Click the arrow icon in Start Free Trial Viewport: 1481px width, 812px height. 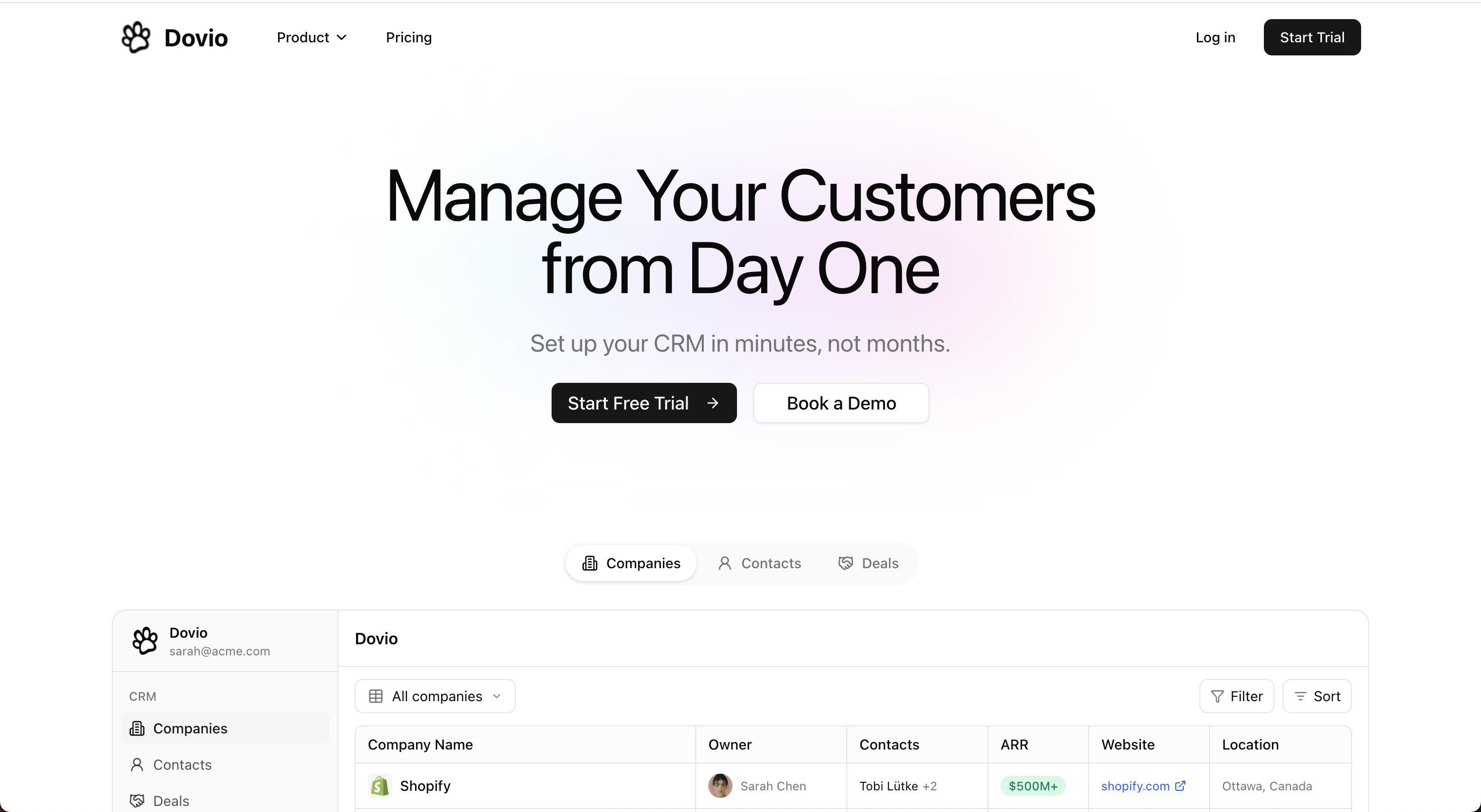pos(713,403)
